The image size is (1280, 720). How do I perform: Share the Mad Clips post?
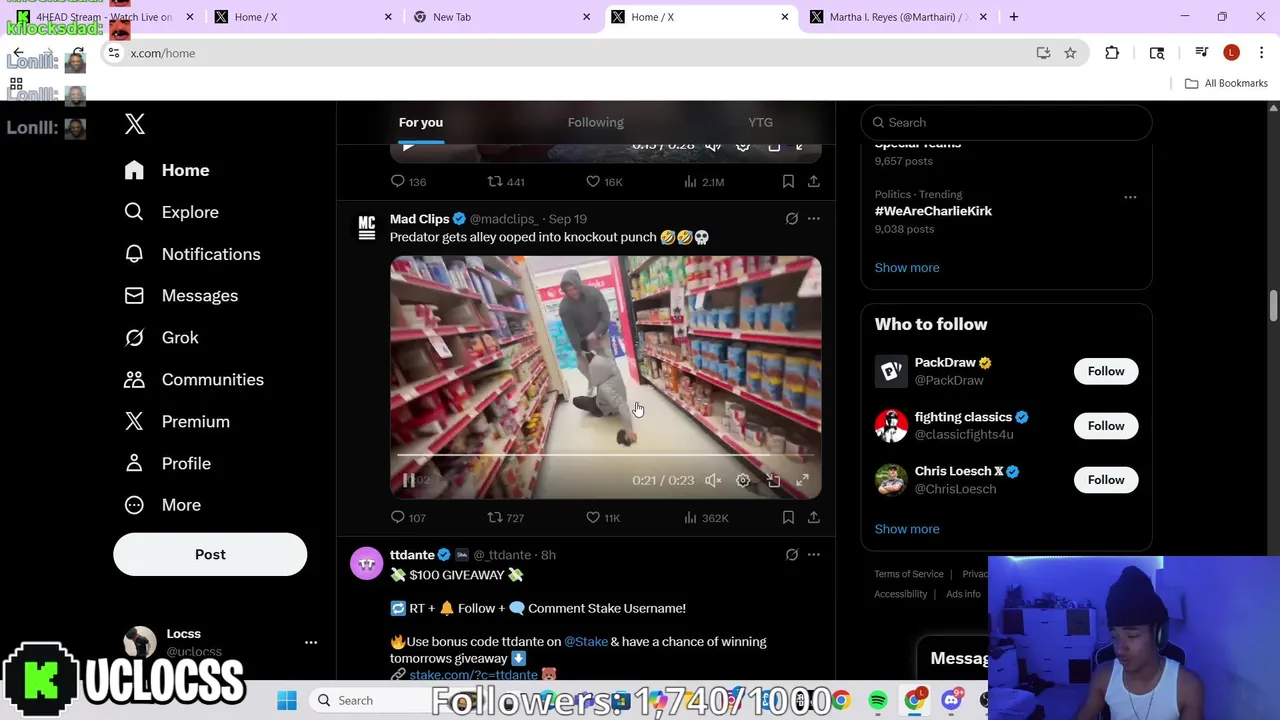pyautogui.click(x=814, y=517)
